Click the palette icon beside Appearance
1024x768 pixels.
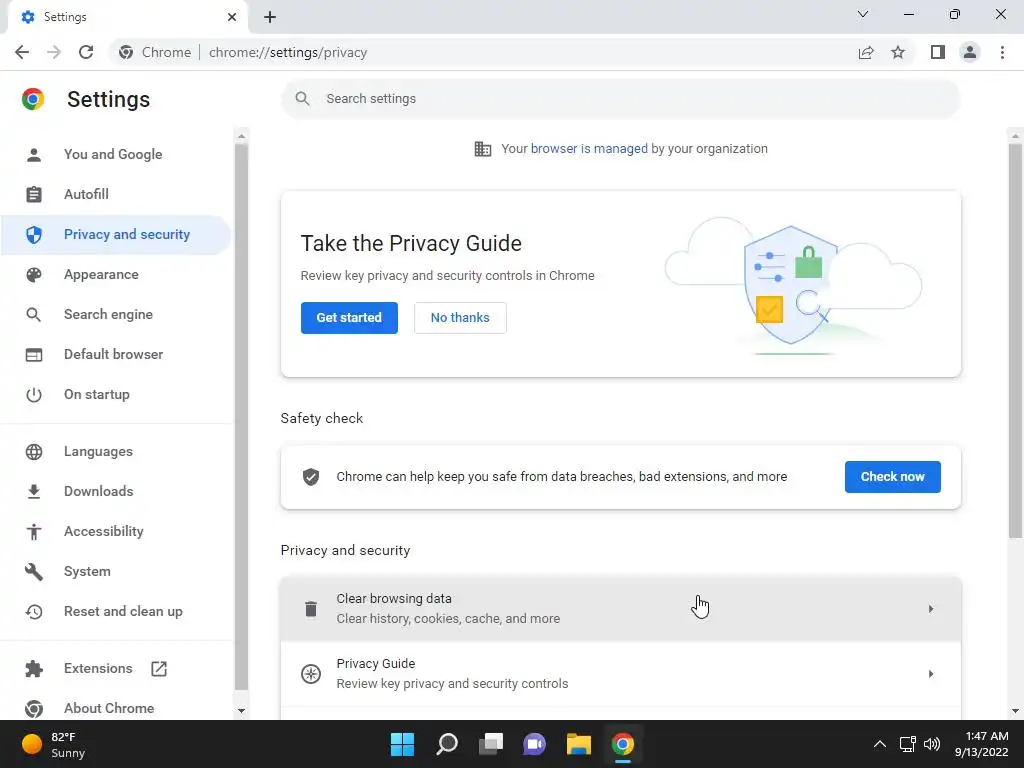(x=33, y=274)
